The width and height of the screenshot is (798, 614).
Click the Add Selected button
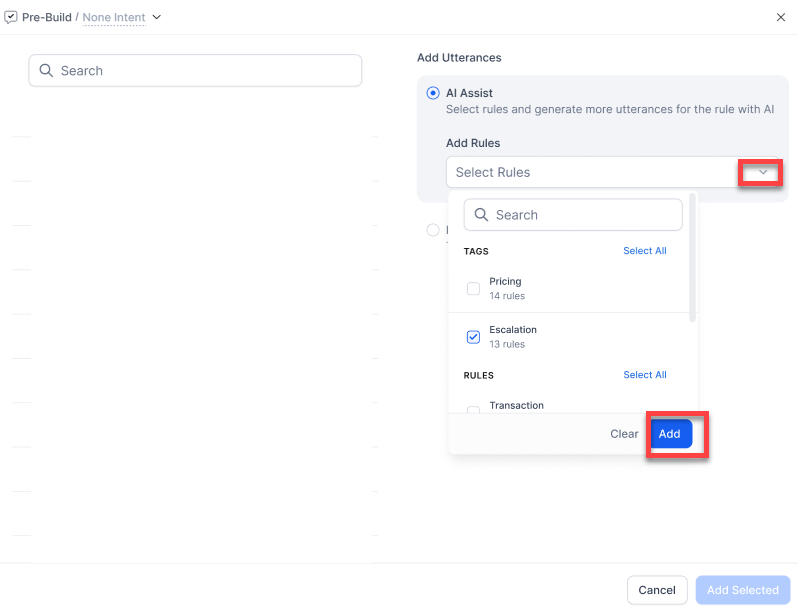point(742,590)
